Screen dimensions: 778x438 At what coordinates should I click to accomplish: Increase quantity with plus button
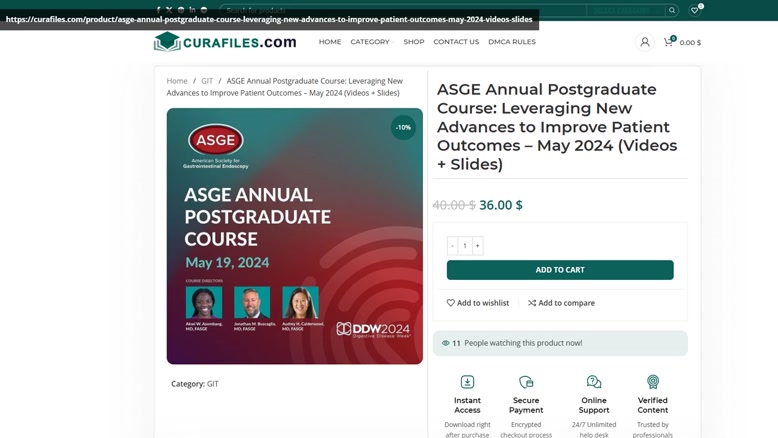478,246
